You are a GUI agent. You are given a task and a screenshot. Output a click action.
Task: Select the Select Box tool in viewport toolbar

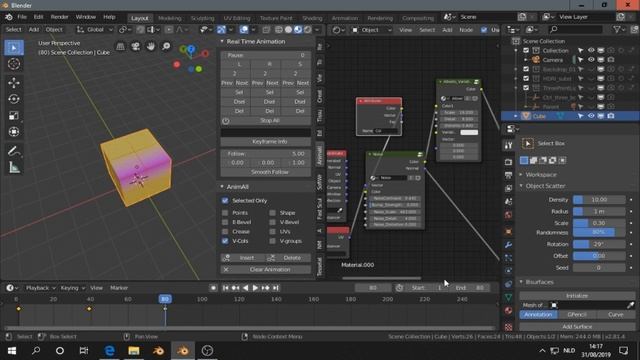tap(14, 48)
